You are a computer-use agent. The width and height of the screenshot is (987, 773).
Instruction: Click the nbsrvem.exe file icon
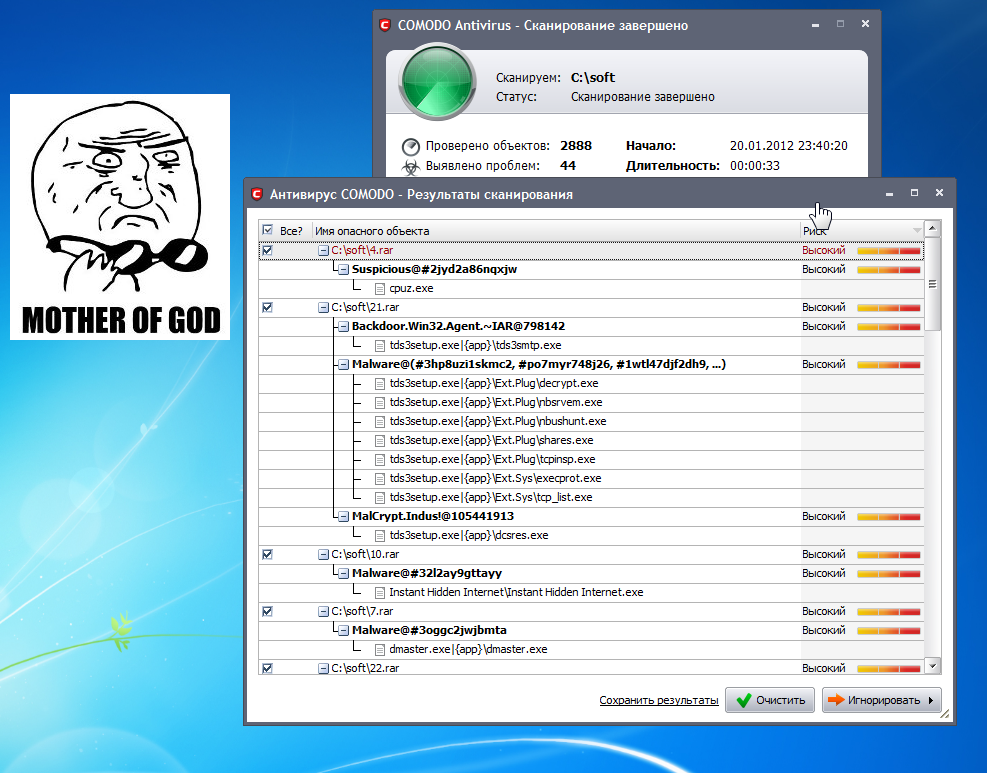tap(380, 403)
